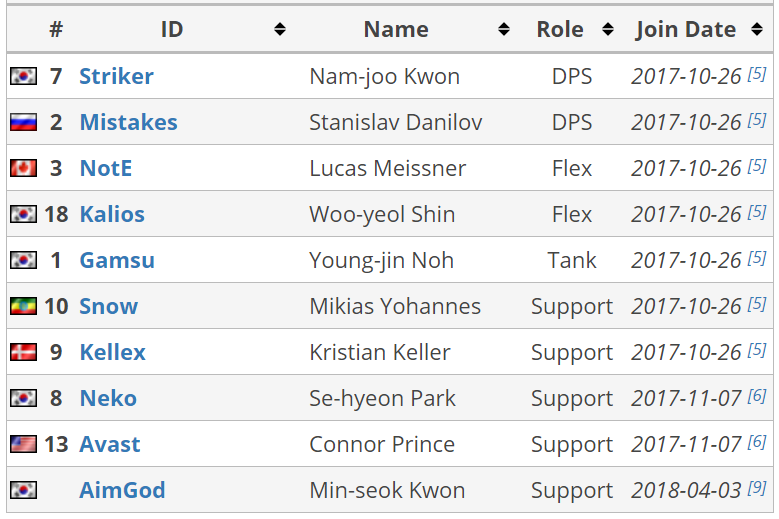The image size is (779, 519).
Task: Click the Danish flag beside Kellex
Action: (23, 352)
